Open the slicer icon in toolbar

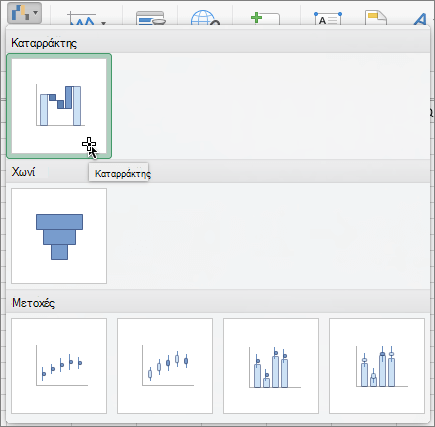[x=151, y=18]
